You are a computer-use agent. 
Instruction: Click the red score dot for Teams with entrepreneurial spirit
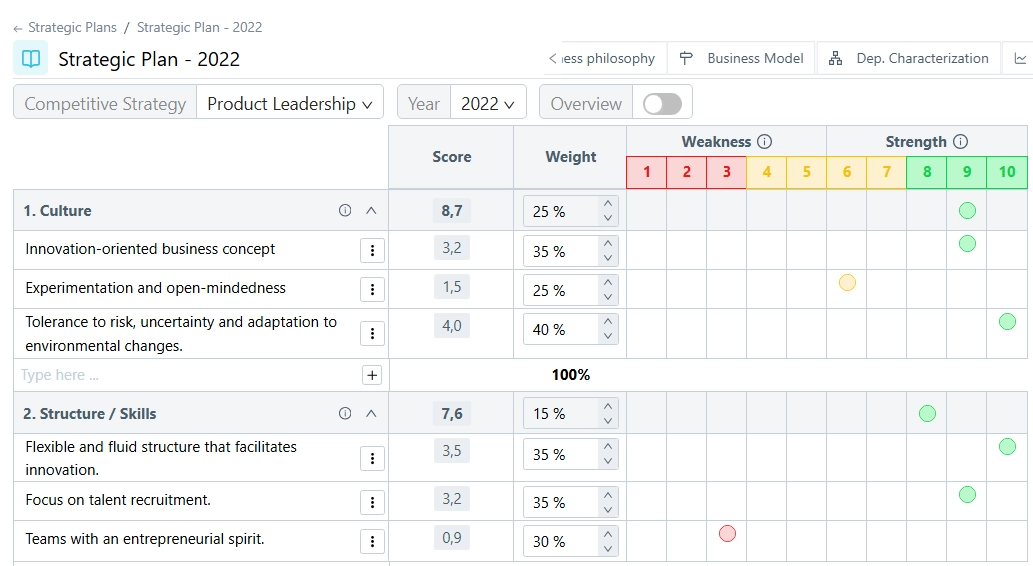(727, 534)
